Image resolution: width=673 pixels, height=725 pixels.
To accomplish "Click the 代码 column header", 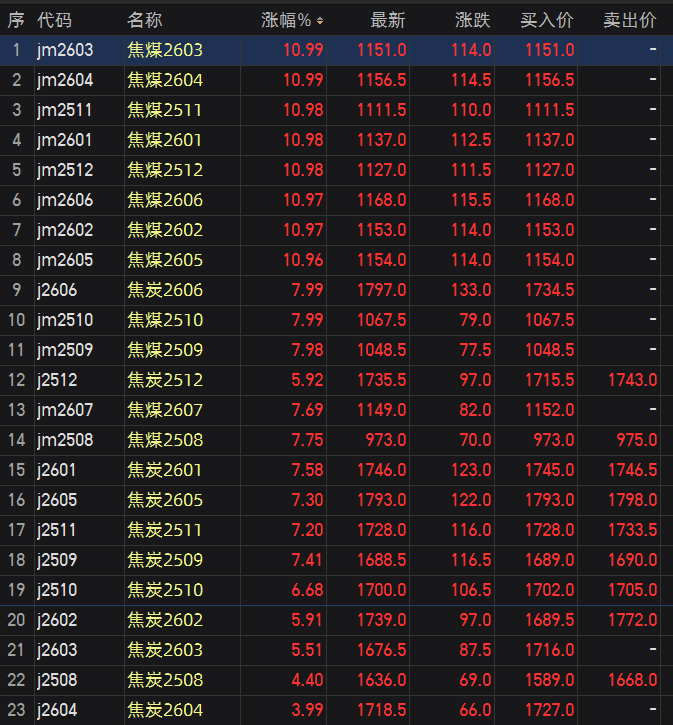I will coord(54,20).
